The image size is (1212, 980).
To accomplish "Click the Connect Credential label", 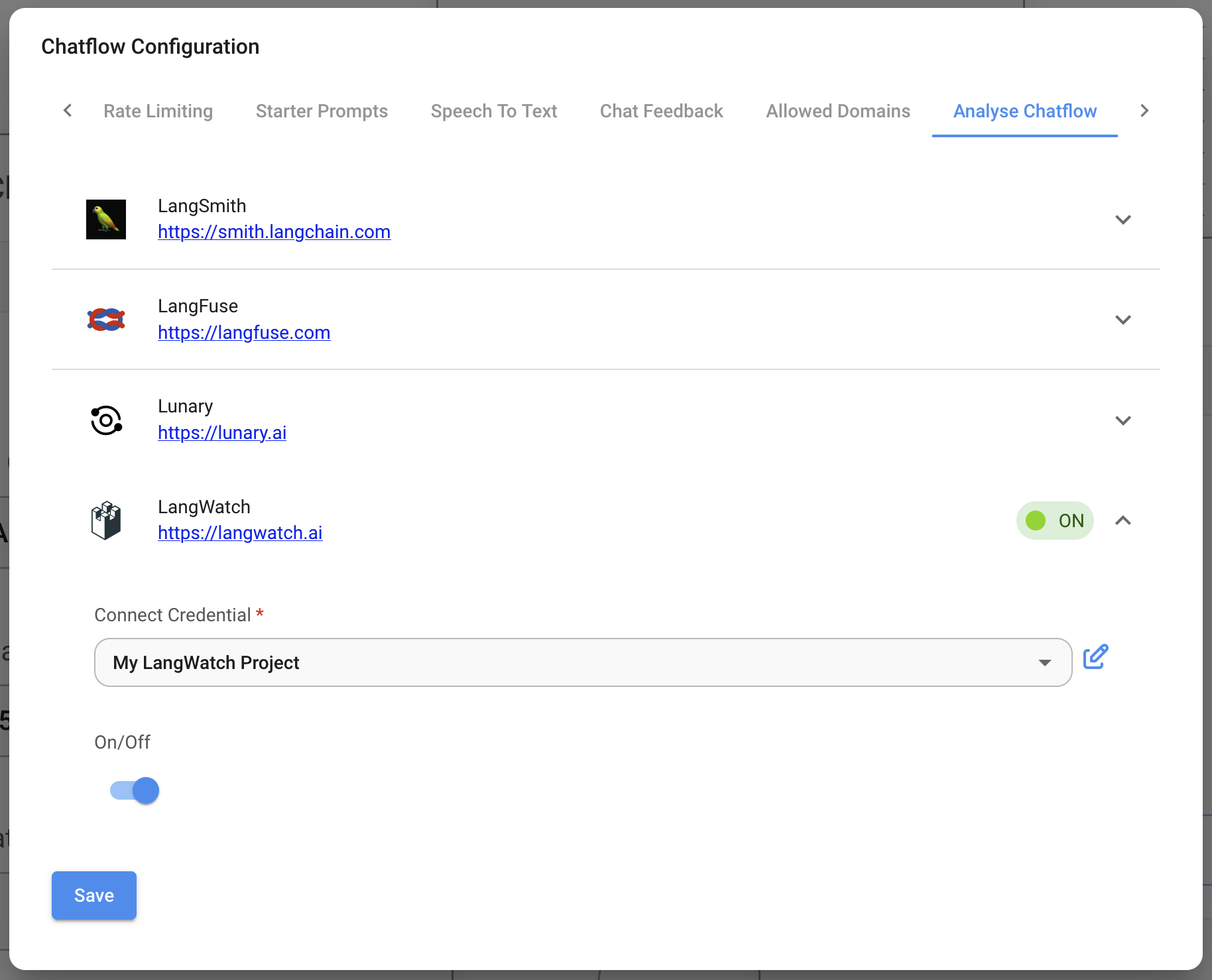I will 172,615.
